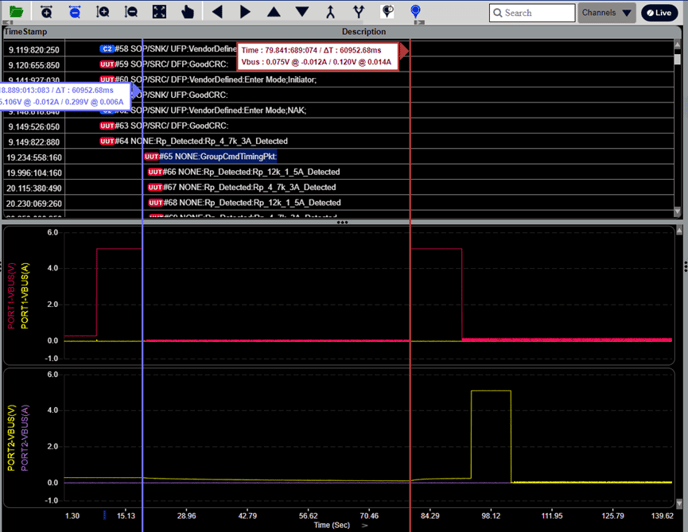Click the panel splitter dots handle
The height and width of the screenshot is (532, 688).
(342, 223)
